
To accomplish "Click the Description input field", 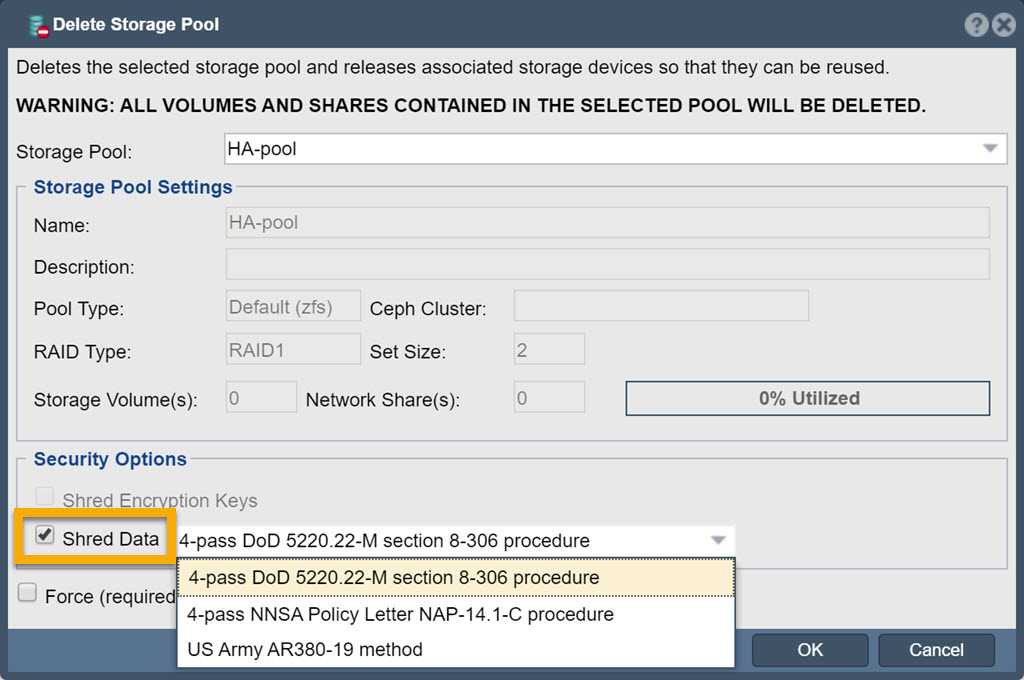I will pyautogui.click(x=607, y=264).
